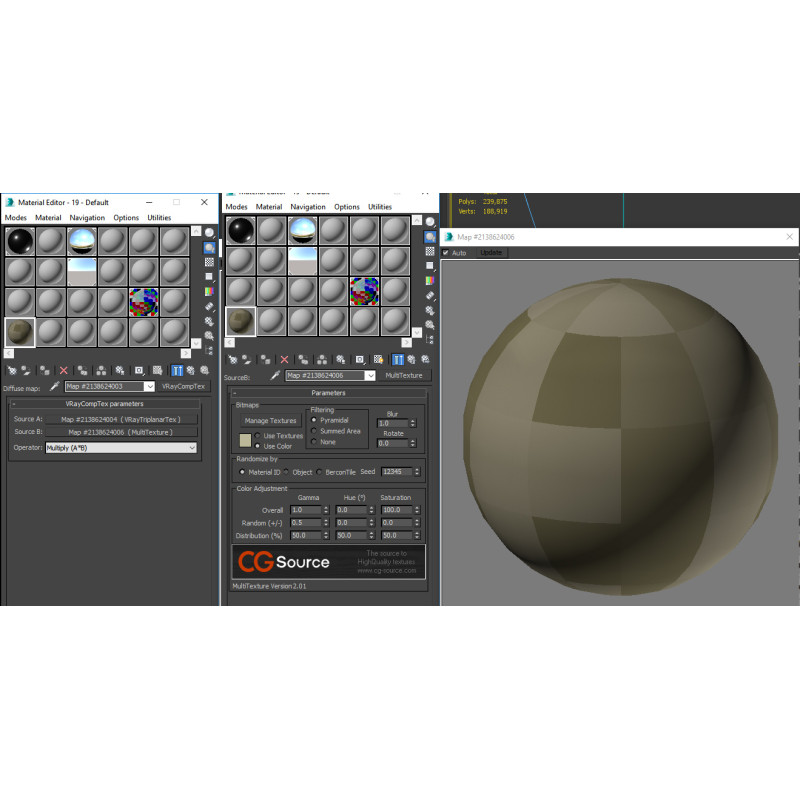This screenshot has height=800, width=800.
Task: Toggle the Auto checkbox in map preview window
Action: tap(446, 253)
